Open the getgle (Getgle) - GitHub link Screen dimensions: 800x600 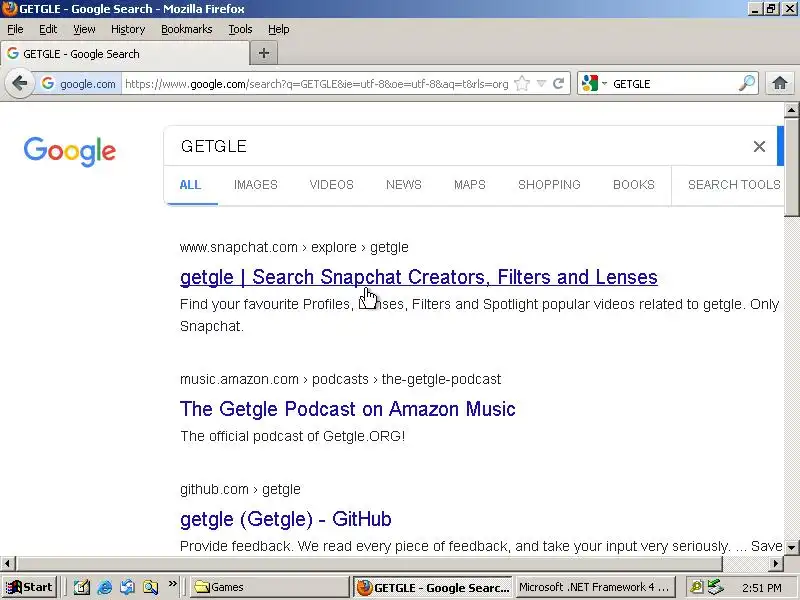(286, 519)
